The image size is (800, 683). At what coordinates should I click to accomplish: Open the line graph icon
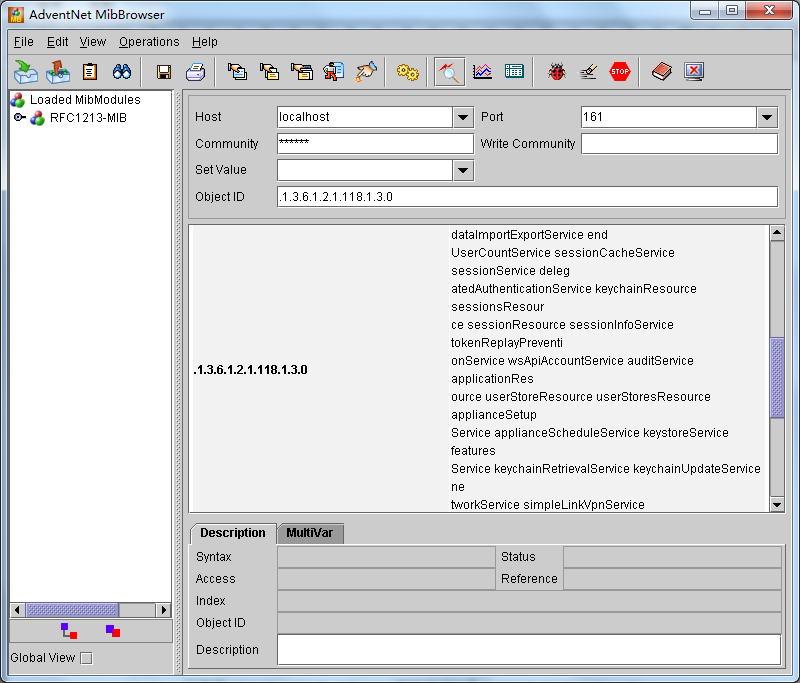(482, 71)
